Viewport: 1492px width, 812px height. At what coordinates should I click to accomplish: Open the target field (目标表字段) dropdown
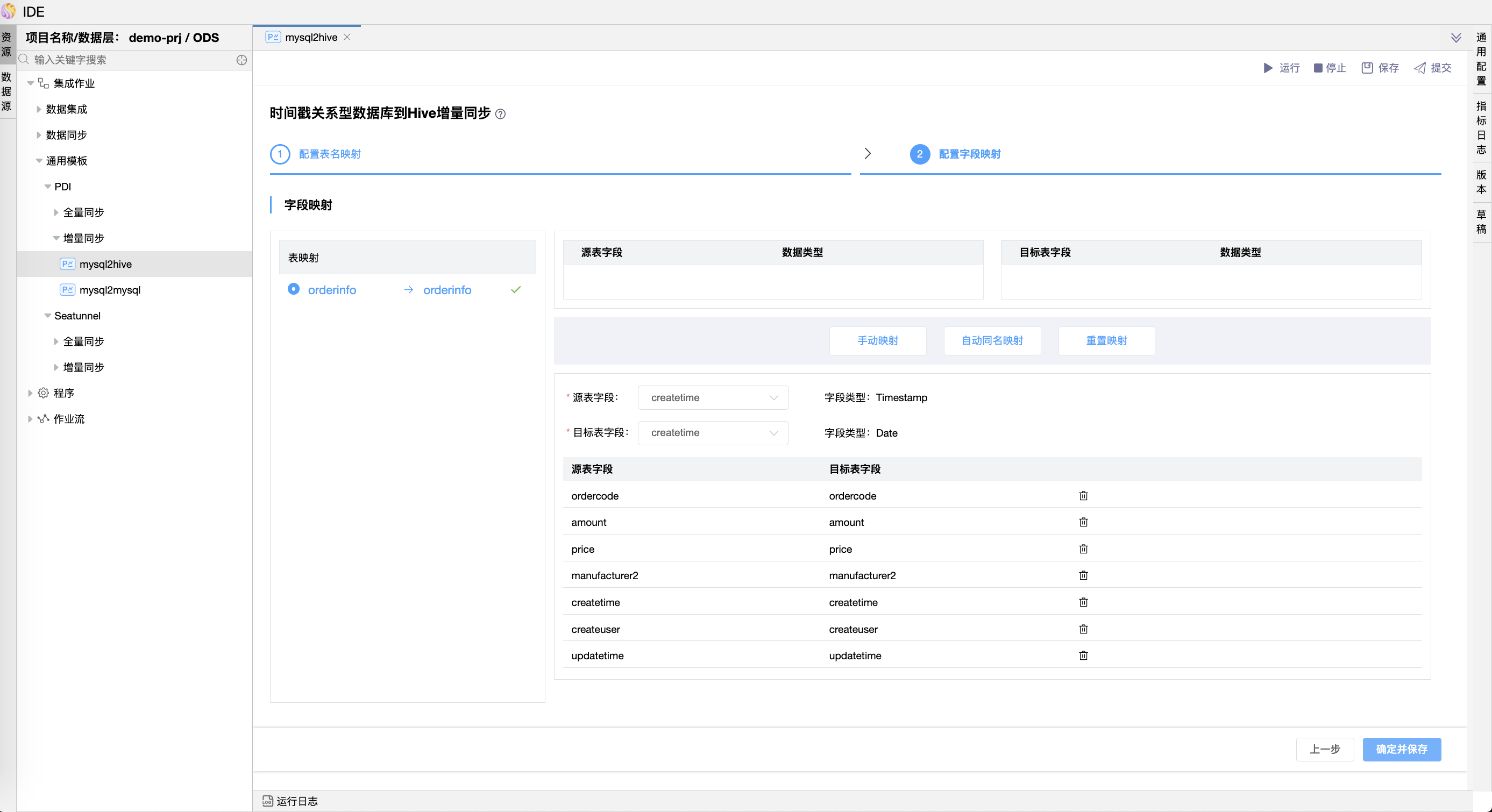713,433
